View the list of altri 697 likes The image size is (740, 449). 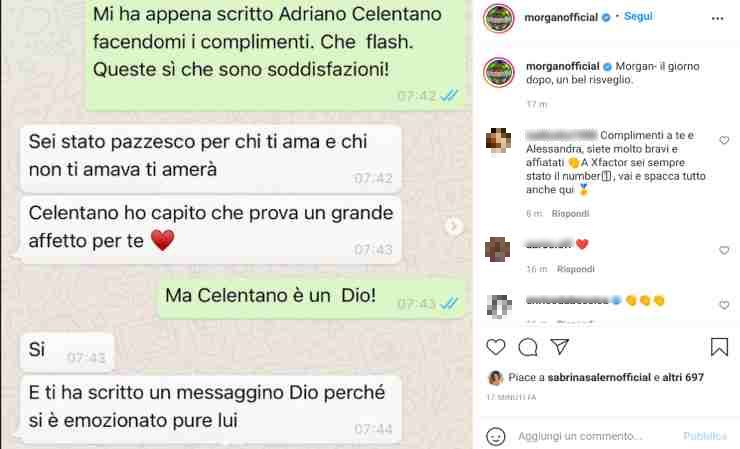click(x=683, y=377)
